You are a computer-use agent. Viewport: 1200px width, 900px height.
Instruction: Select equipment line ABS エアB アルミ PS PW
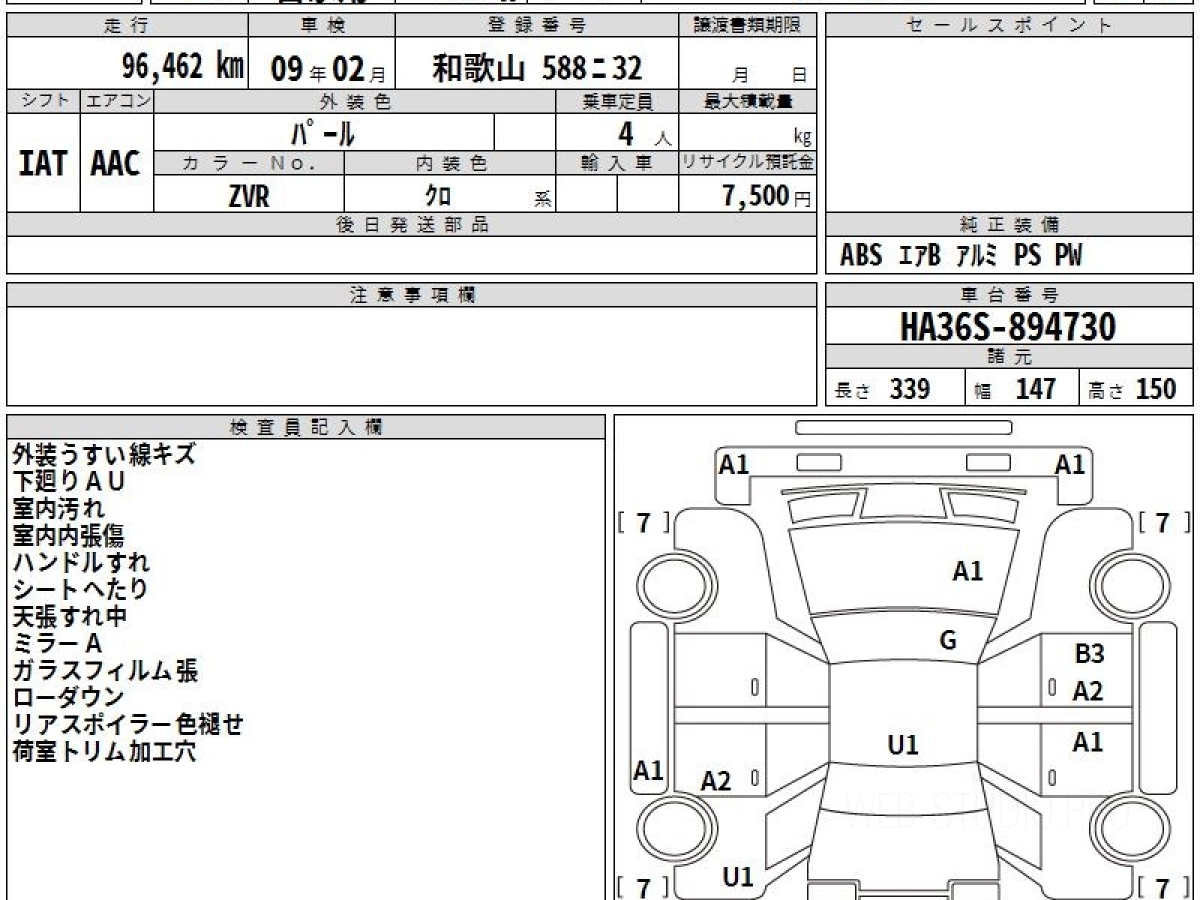961,256
